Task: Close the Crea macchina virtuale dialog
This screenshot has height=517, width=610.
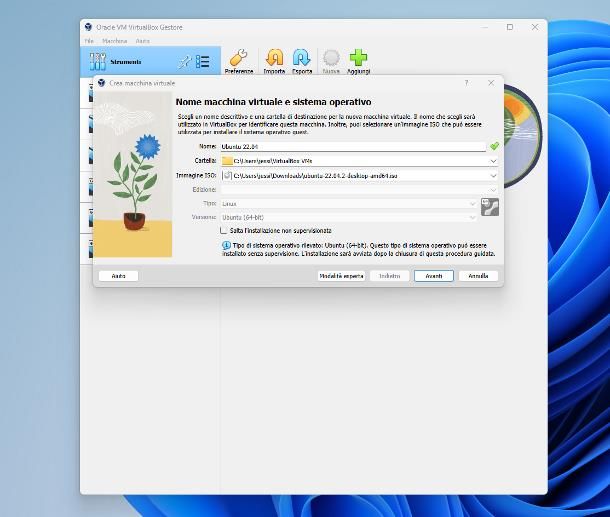Action: [491, 83]
